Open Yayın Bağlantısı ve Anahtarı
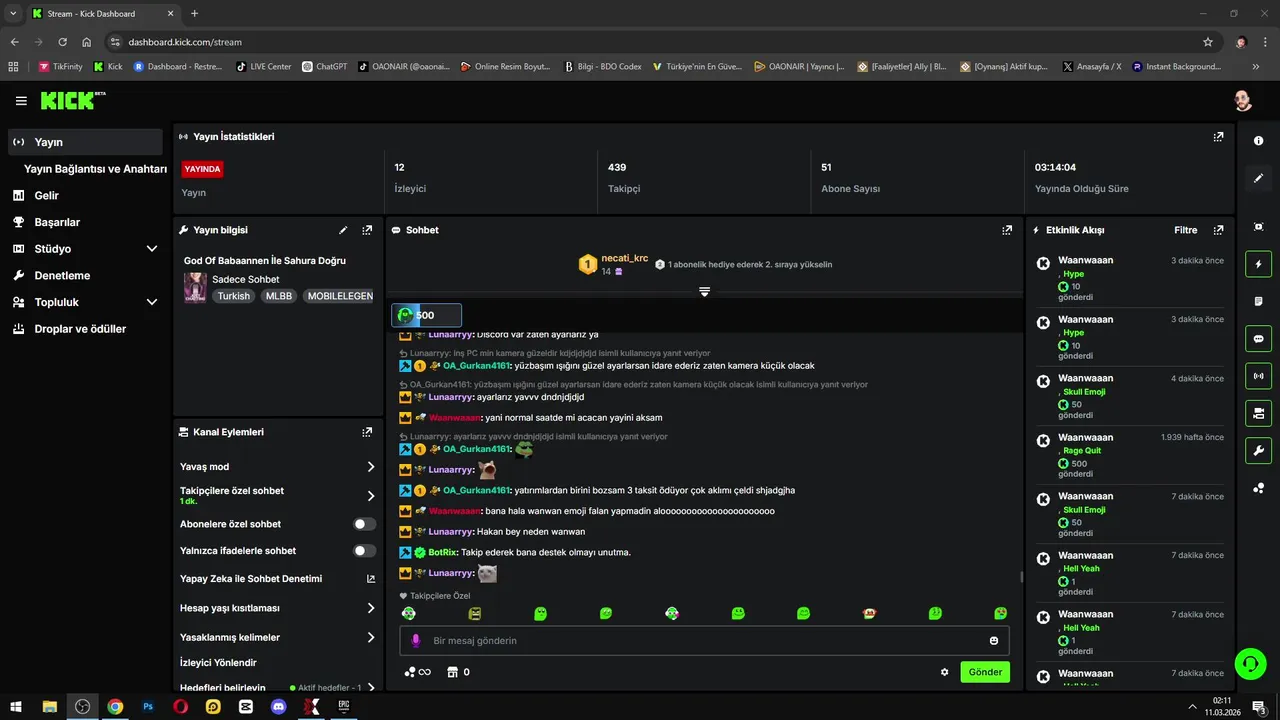1280x720 pixels. point(95,169)
